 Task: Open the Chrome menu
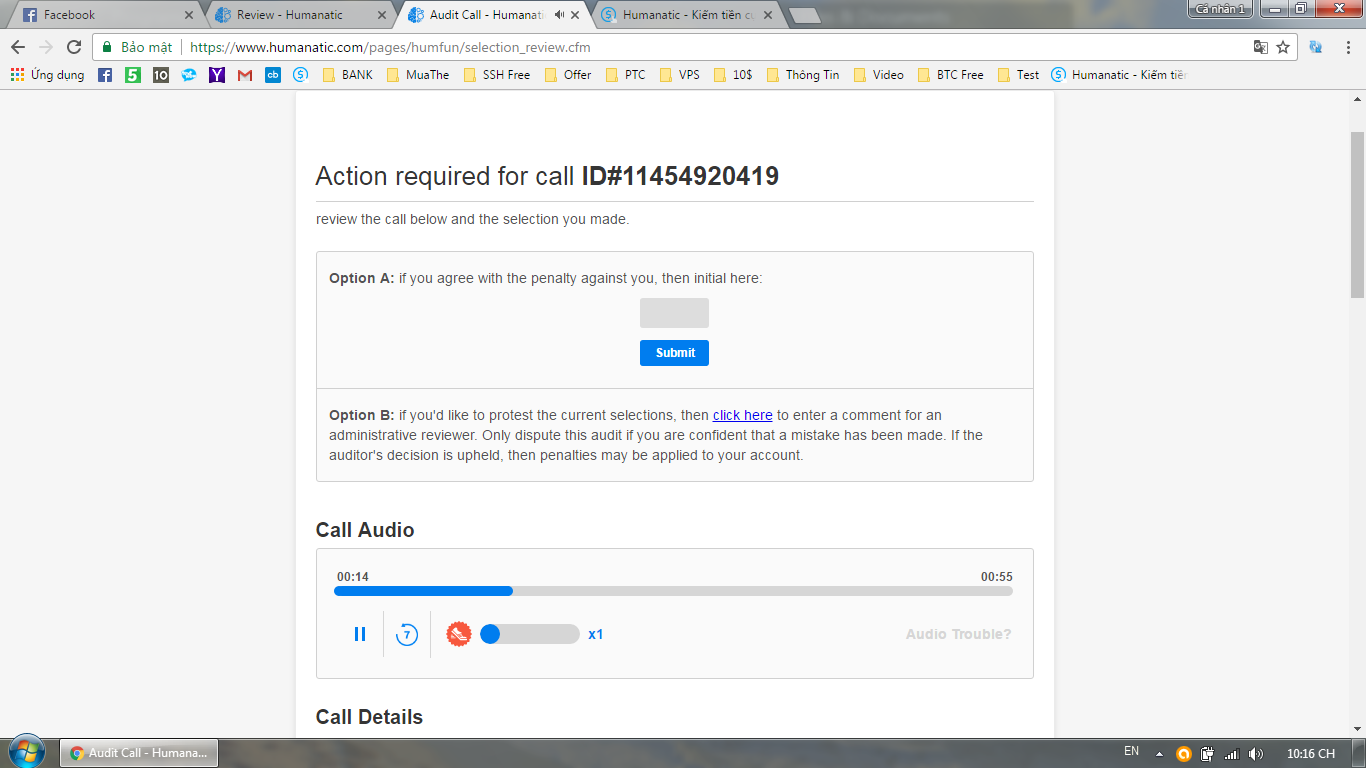(x=1346, y=47)
